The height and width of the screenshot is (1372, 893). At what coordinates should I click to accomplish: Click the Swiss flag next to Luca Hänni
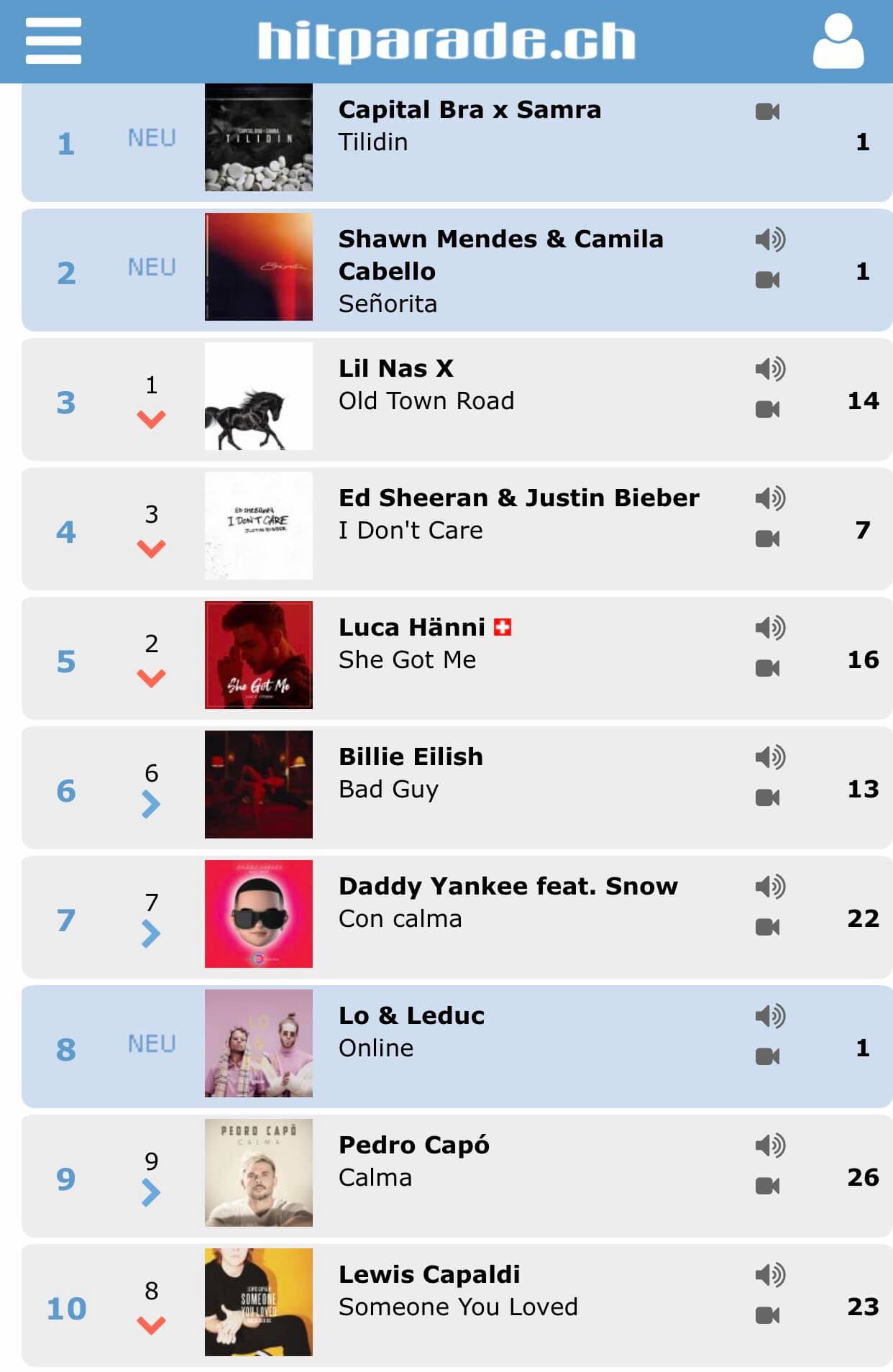pos(503,627)
